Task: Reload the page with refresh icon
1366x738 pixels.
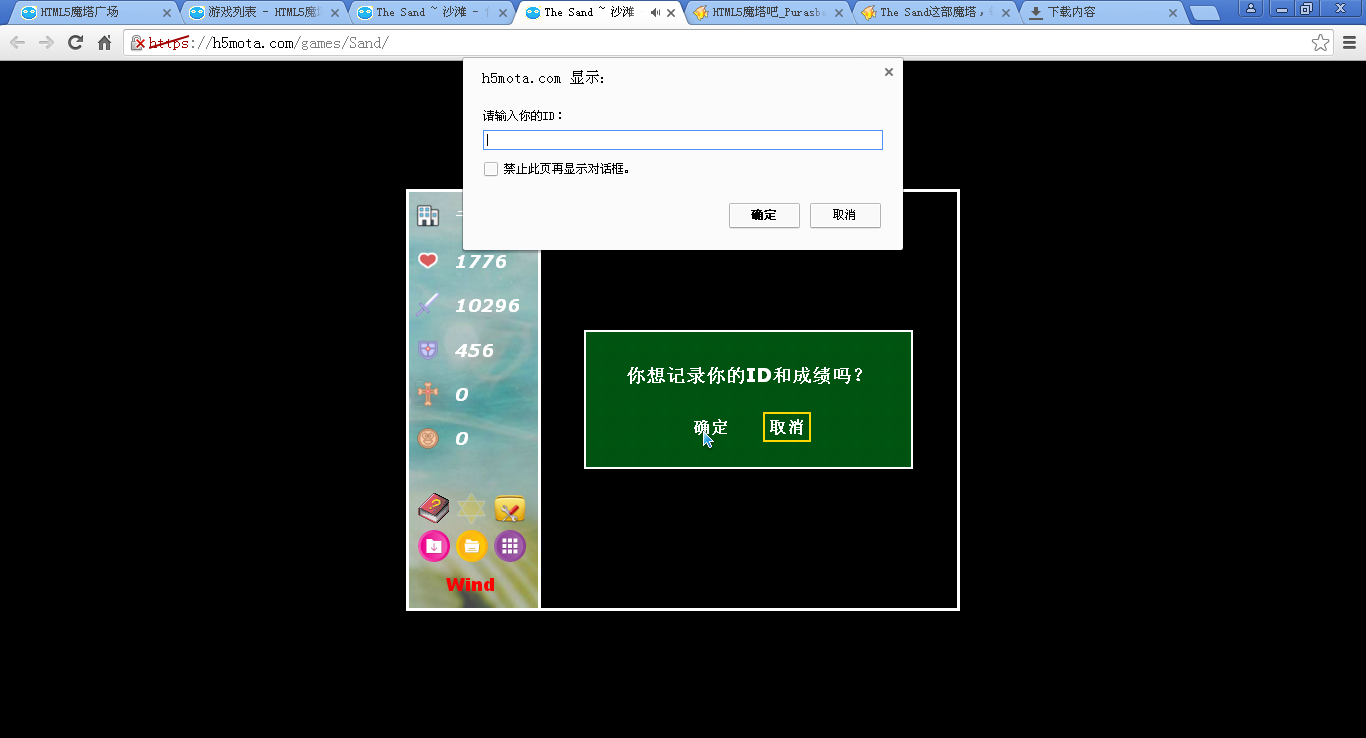Action: [x=75, y=43]
